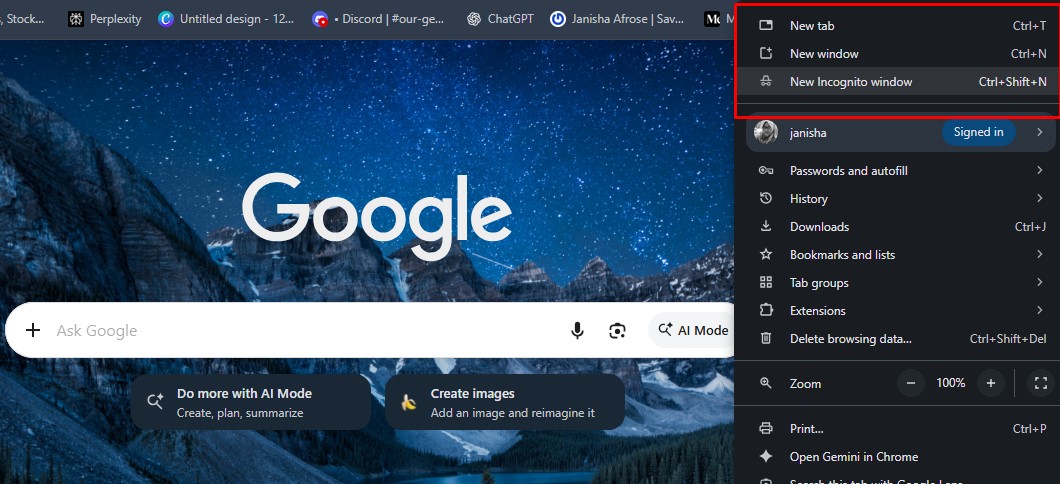Start voice search with microphone icon
Image resolution: width=1060 pixels, height=484 pixels.
[577, 331]
